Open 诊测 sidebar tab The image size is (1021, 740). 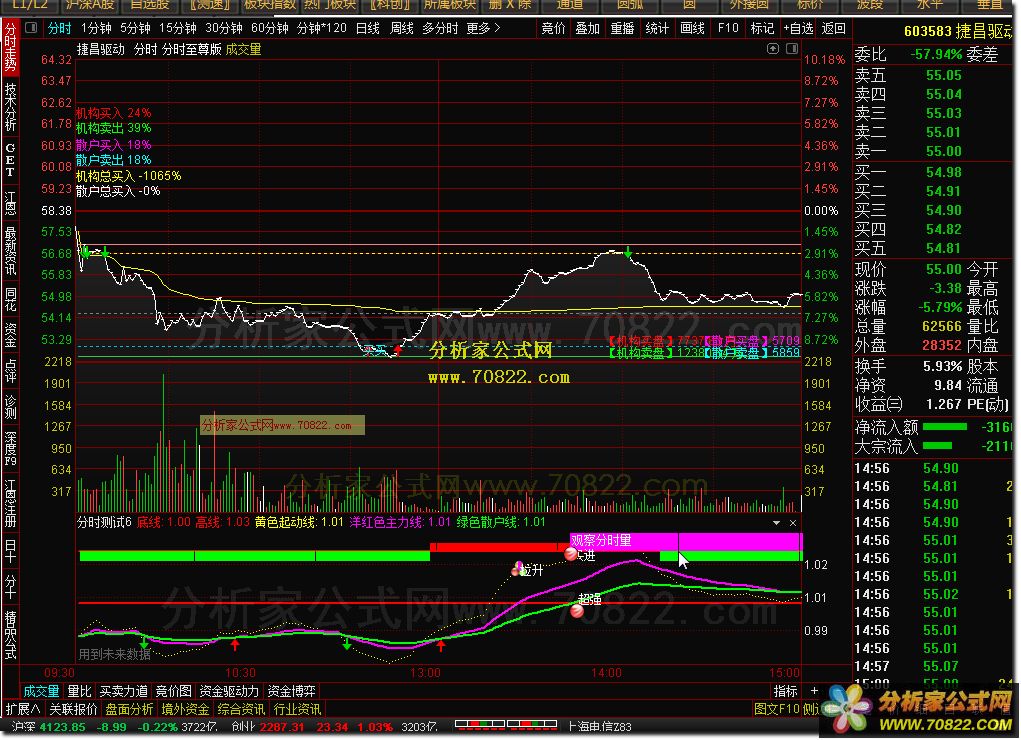pyautogui.click(x=10, y=407)
